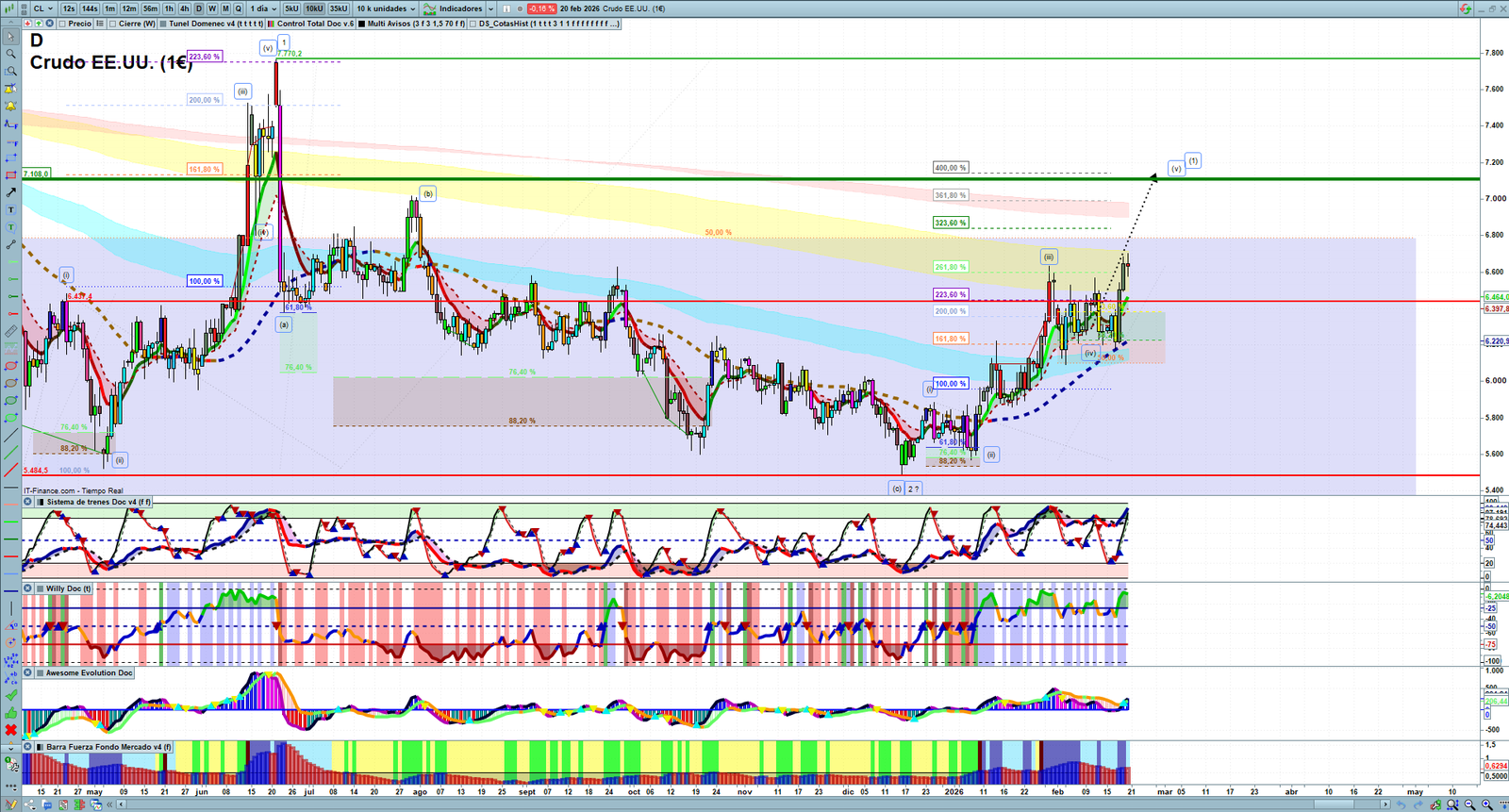Toggle the Cierre (W) checkbox

tap(112, 24)
